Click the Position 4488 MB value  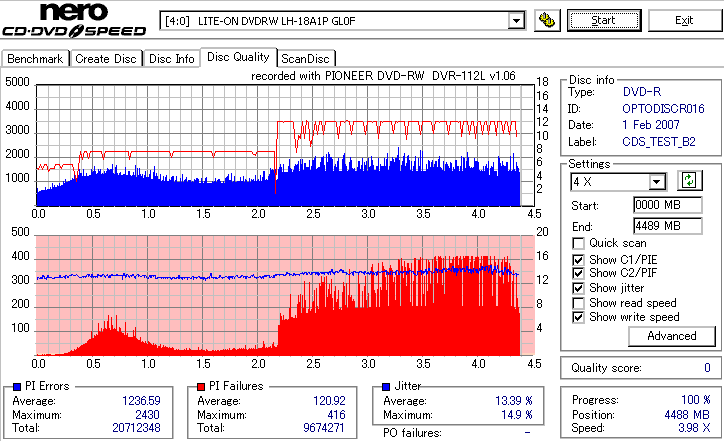click(x=687, y=415)
